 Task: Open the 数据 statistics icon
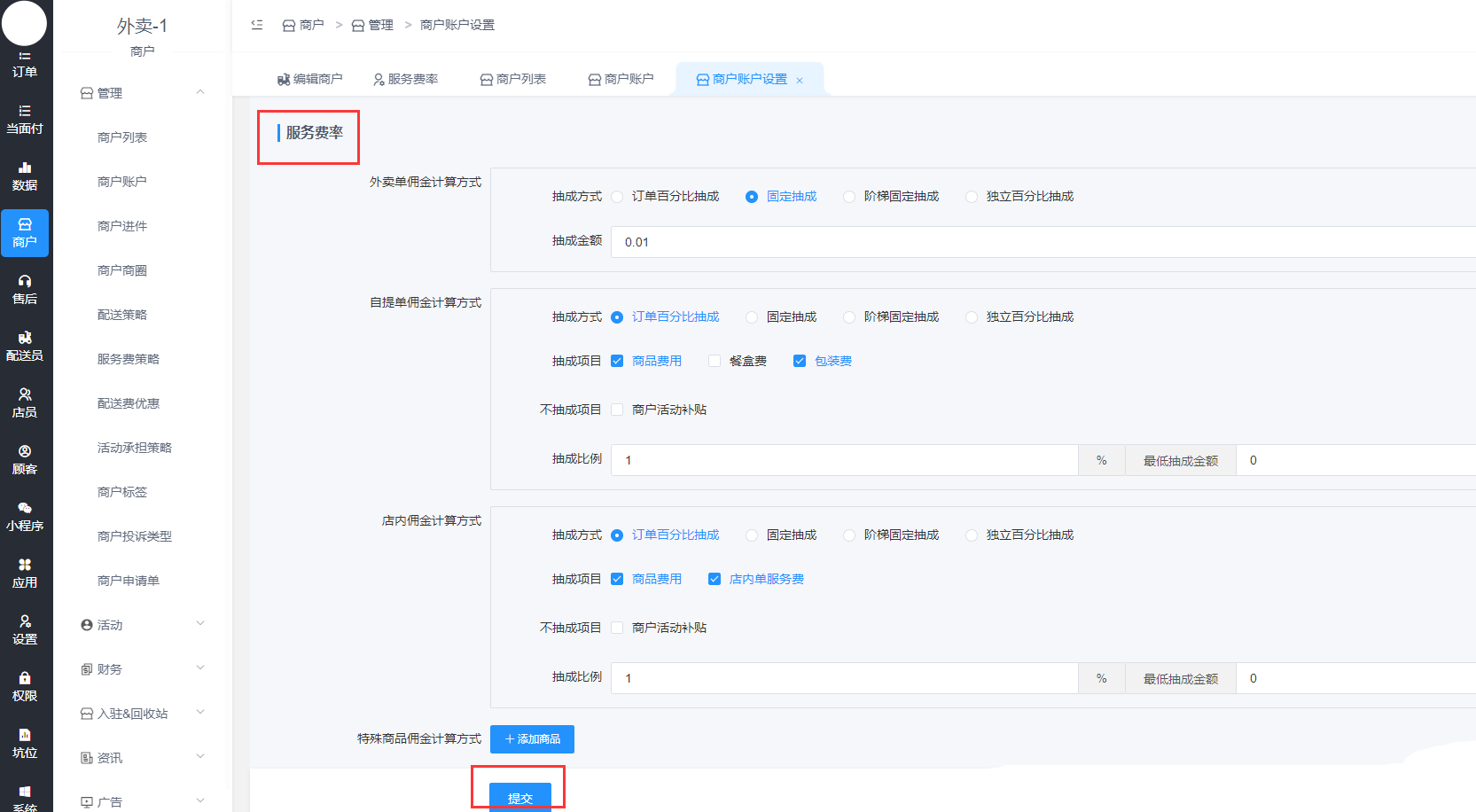point(25,176)
